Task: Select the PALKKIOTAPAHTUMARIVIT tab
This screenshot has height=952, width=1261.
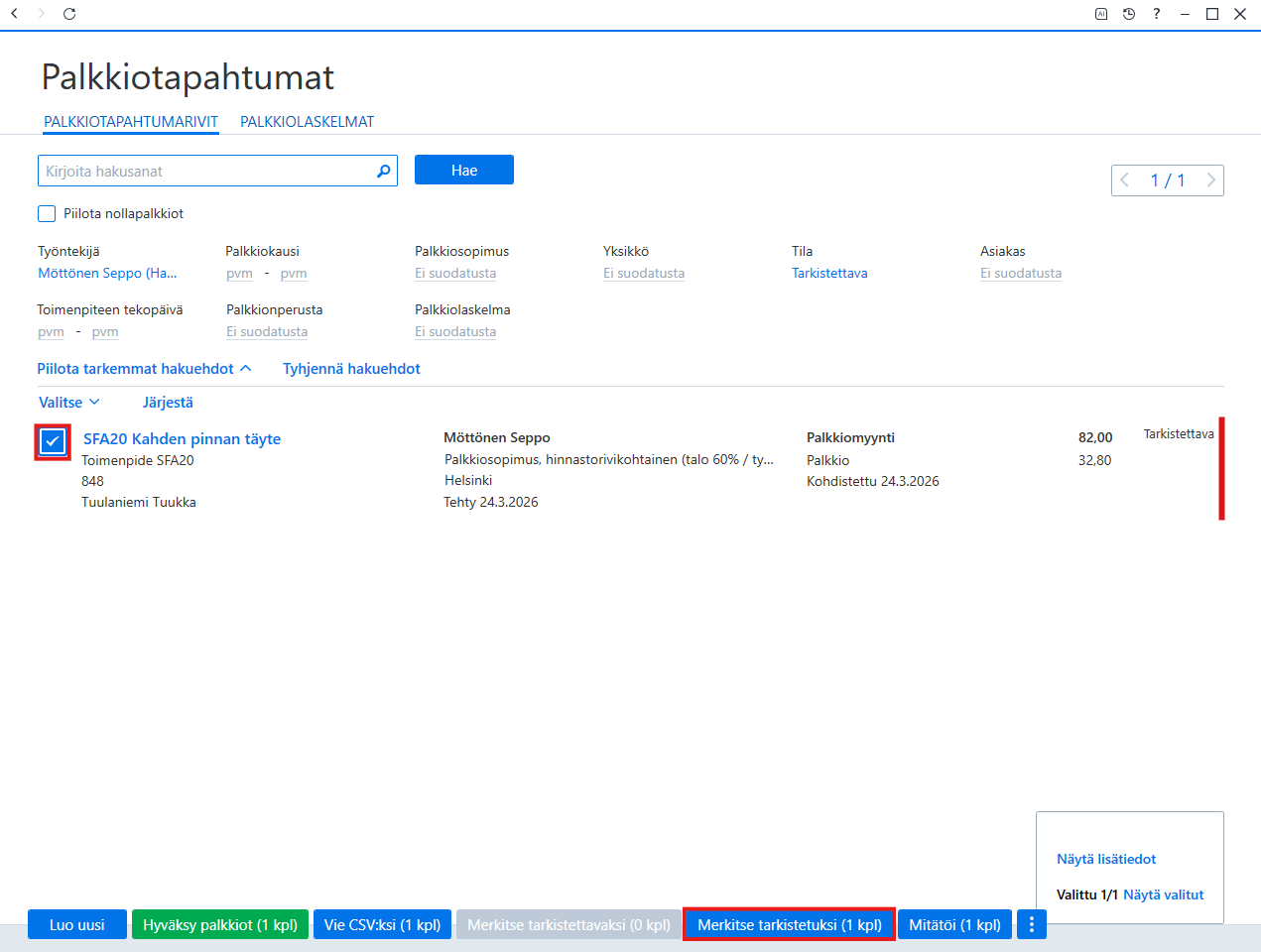Action: click(x=131, y=122)
